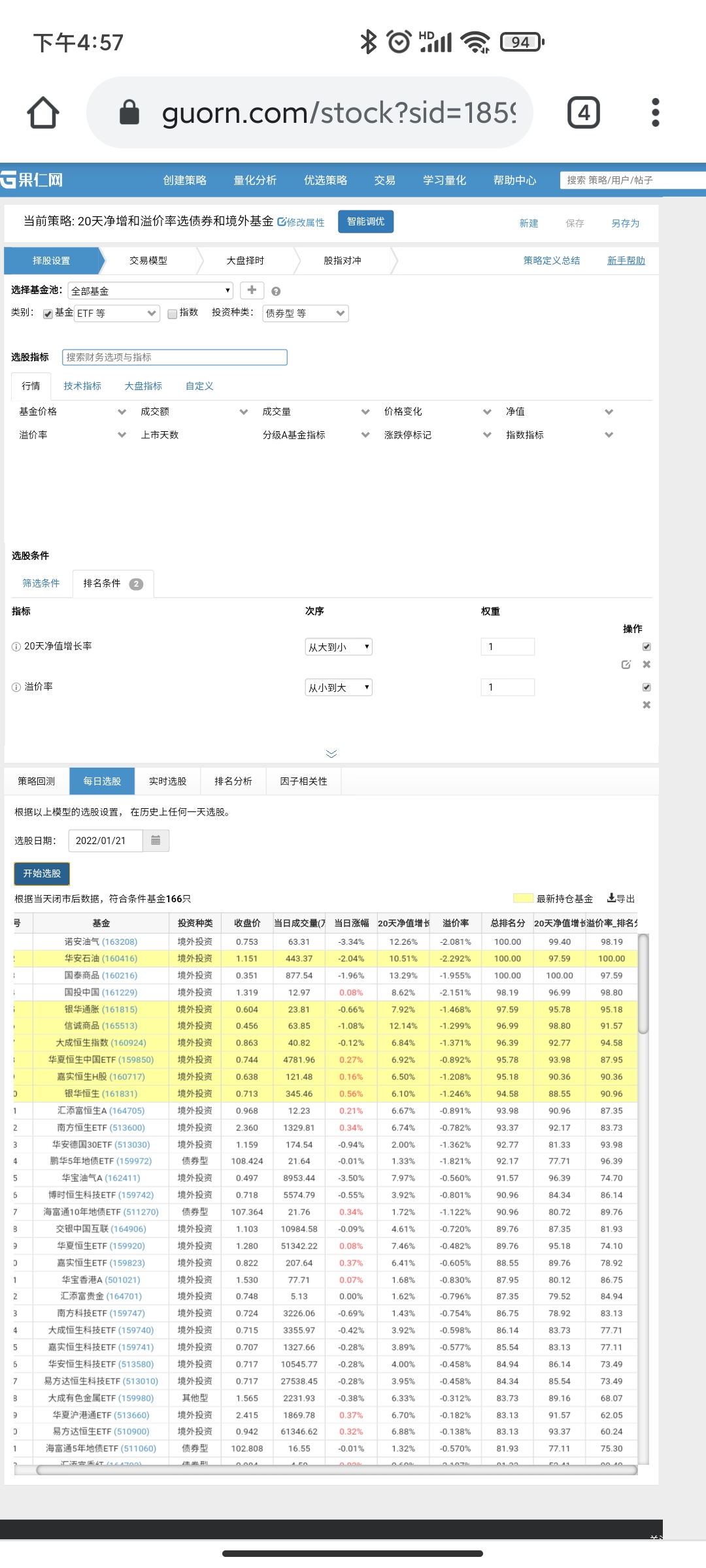Screen dimensions: 706x1568
Task: Open 量化分析 in the top menu
Action: (x=255, y=180)
